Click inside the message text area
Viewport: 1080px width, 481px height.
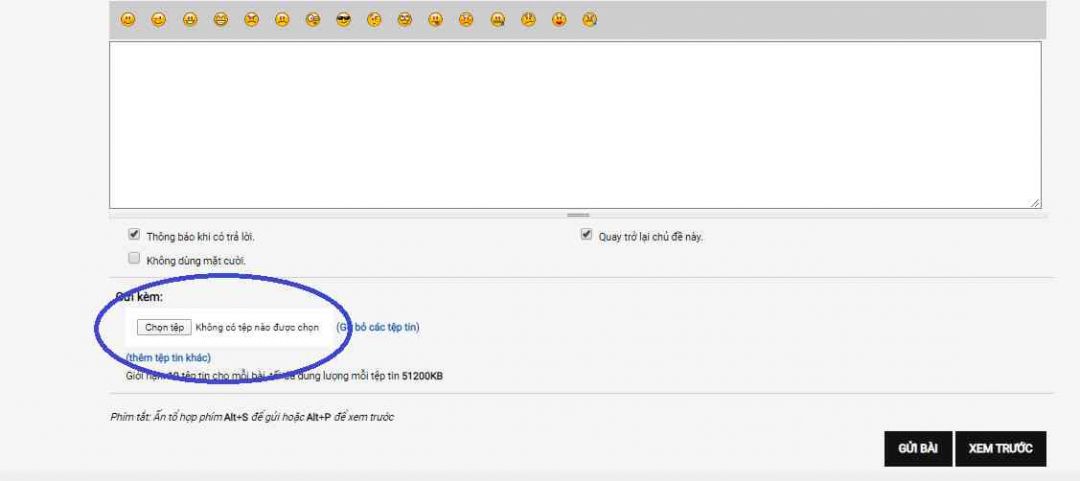(575, 125)
